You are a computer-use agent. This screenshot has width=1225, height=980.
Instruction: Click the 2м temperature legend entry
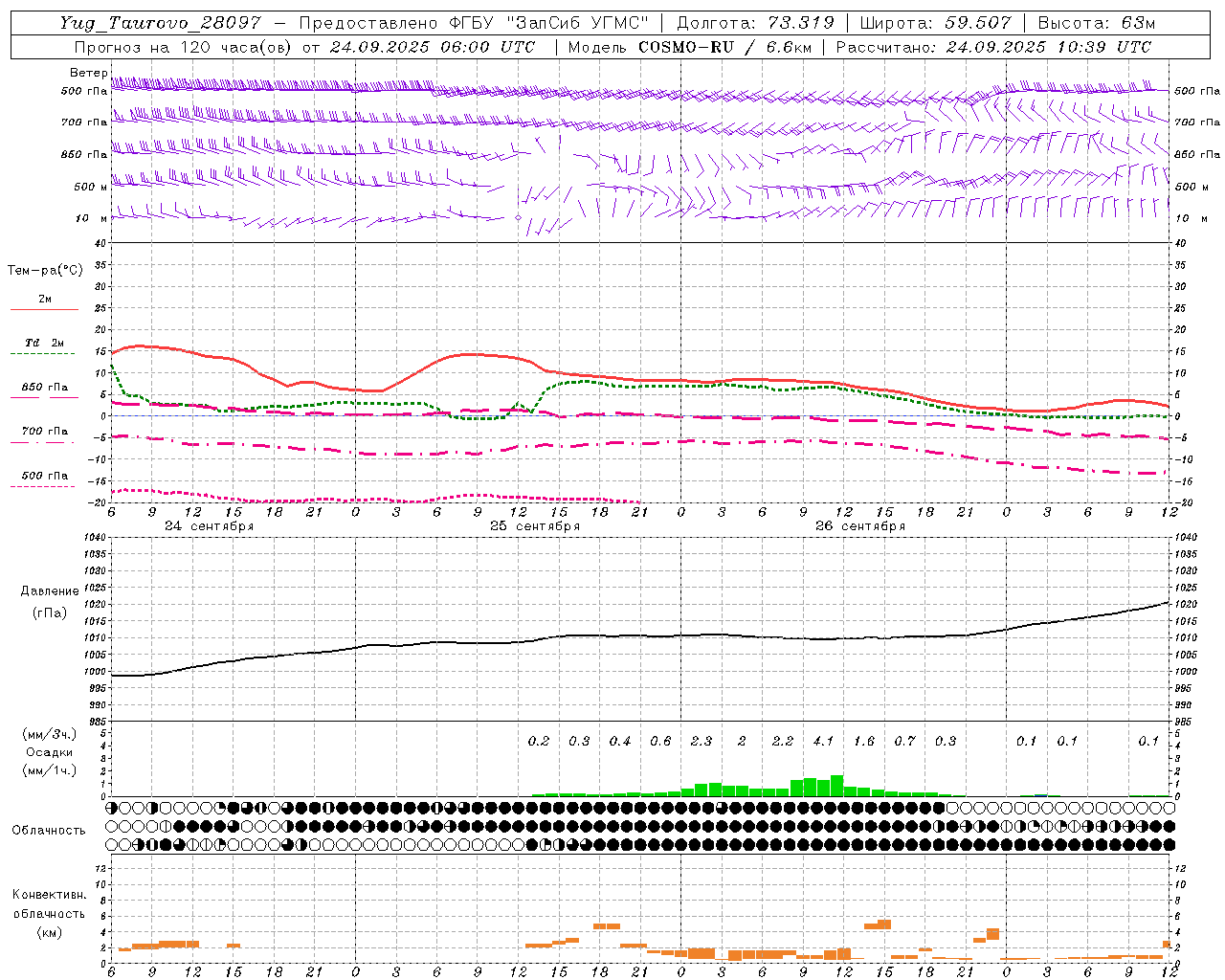(x=45, y=300)
